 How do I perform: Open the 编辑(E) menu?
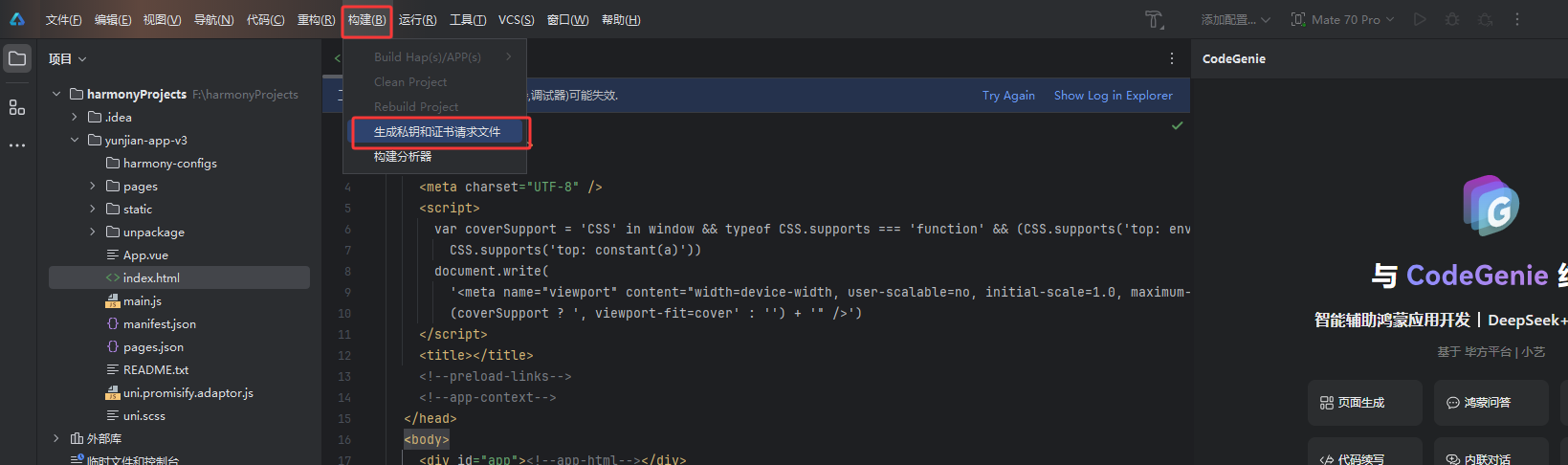tap(113, 19)
